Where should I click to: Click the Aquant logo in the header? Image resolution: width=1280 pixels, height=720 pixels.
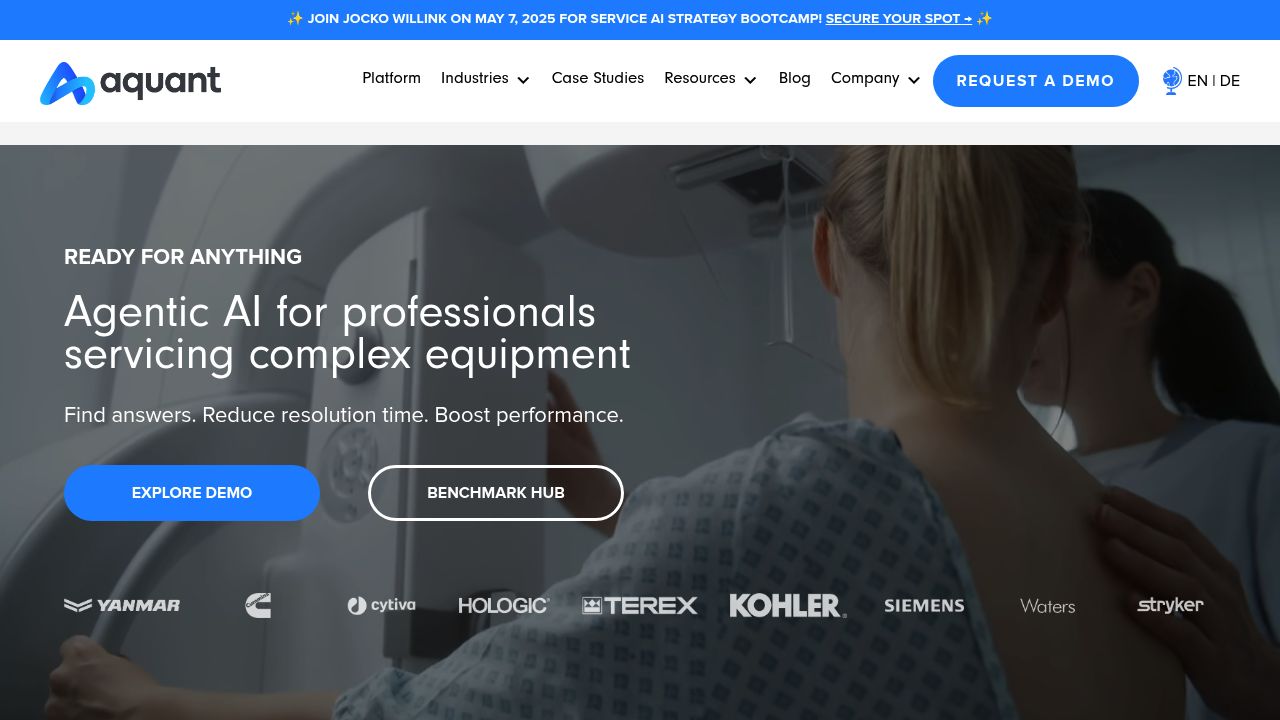[x=130, y=83]
